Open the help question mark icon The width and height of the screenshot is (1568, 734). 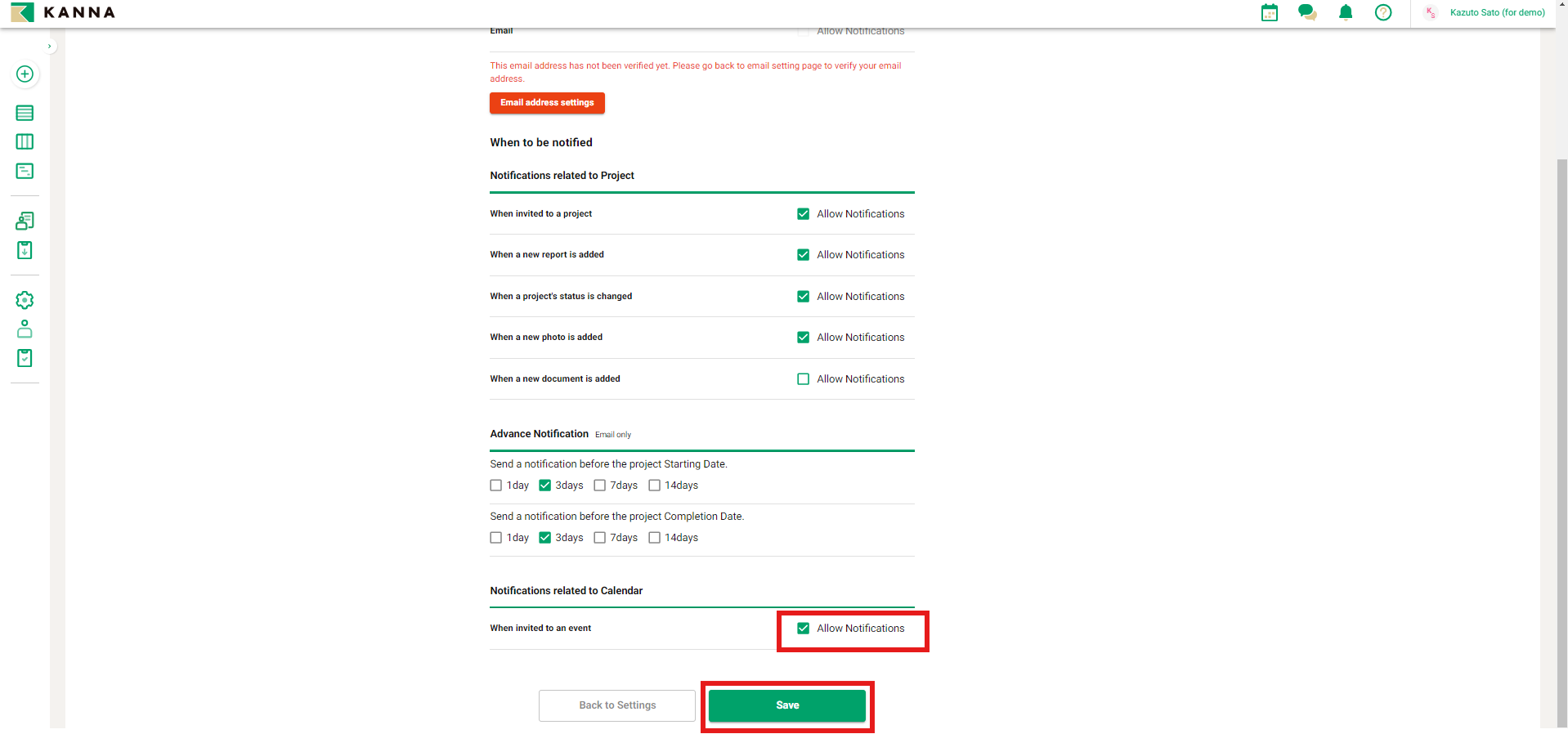1383,12
